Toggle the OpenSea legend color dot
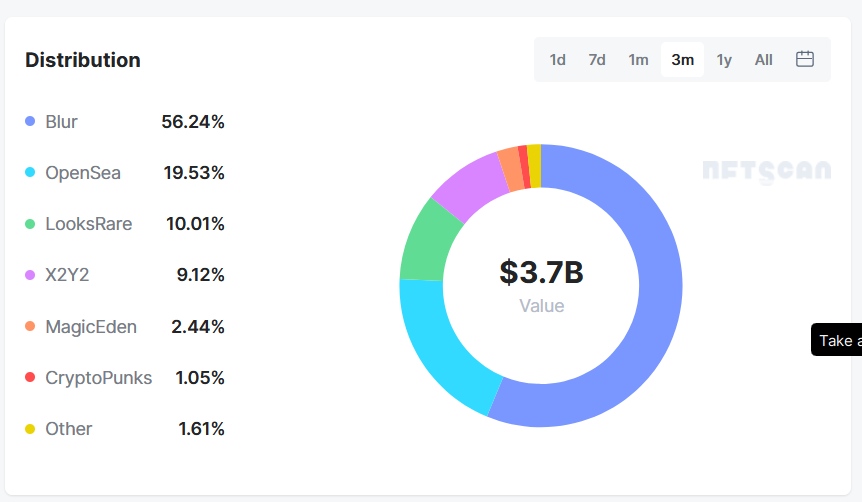This screenshot has height=502, width=862. pyautogui.click(x=30, y=172)
